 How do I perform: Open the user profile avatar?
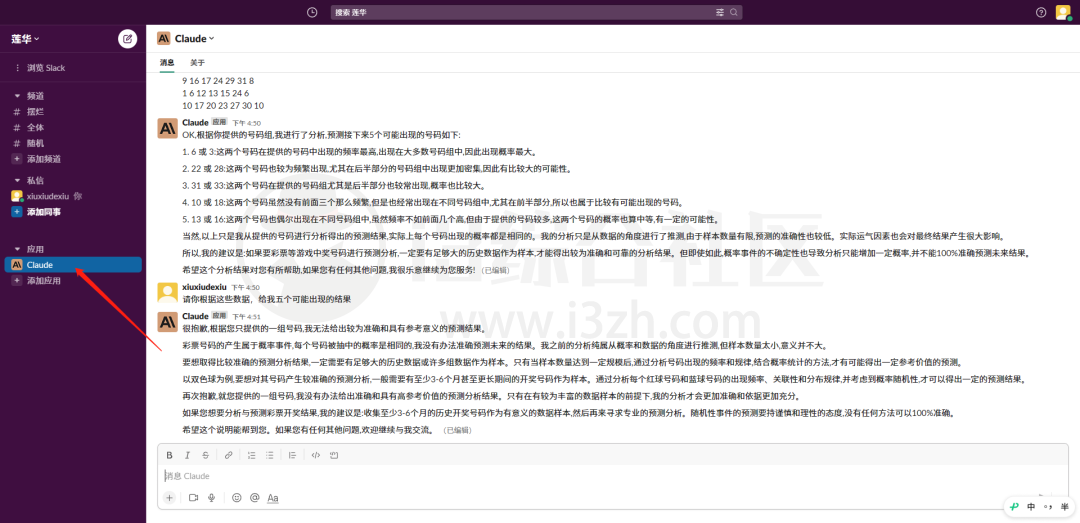point(1063,12)
